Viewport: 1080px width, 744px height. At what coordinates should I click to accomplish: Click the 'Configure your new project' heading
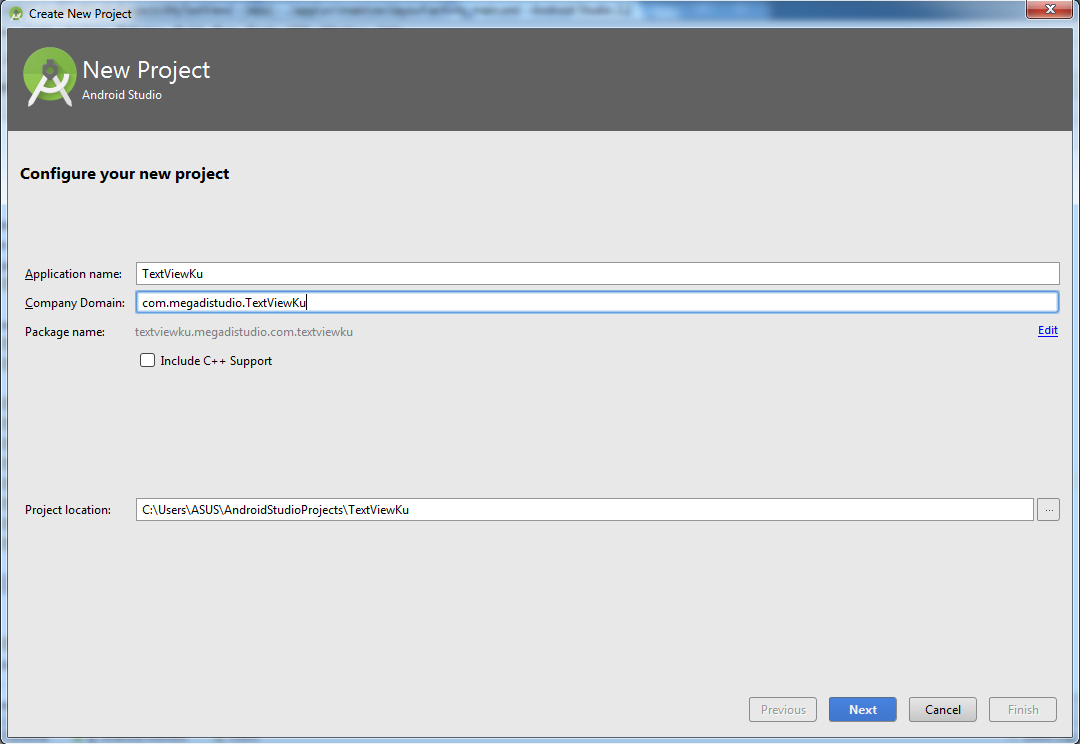pyautogui.click(x=125, y=174)
